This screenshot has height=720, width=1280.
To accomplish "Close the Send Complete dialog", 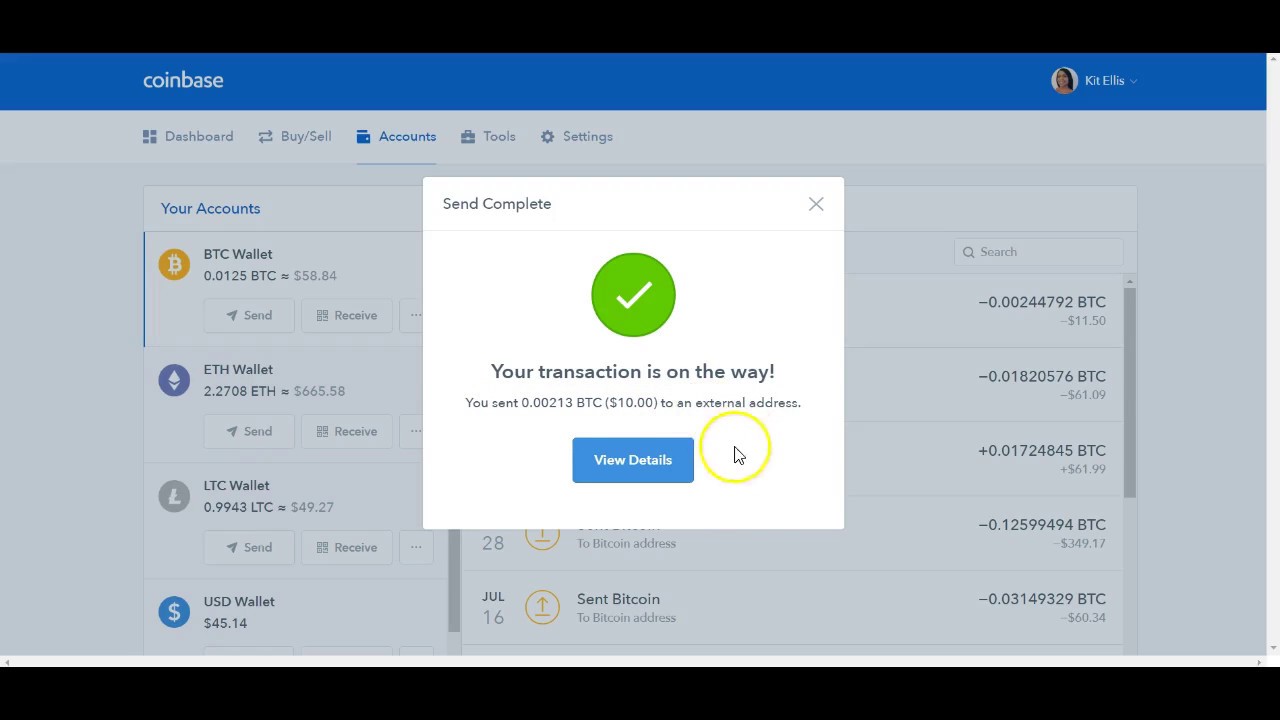I will 816,204.
